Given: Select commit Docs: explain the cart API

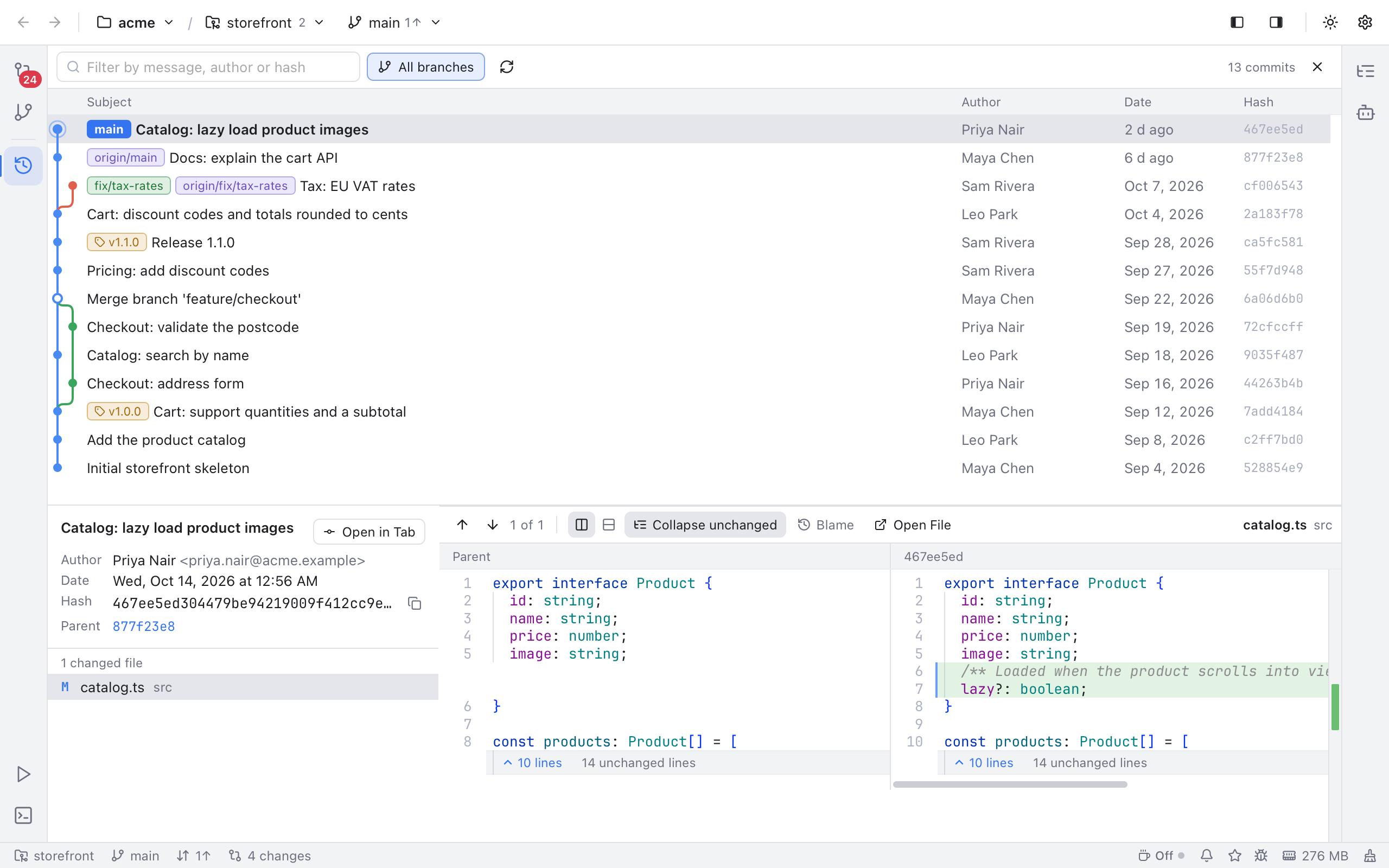Looking at the screenshot, I should point(689,158).
